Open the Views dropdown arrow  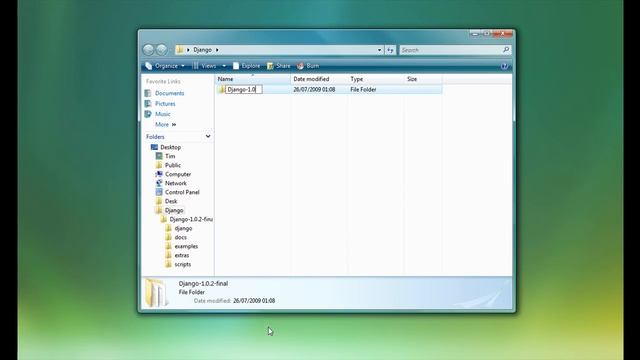click(x=224, y=66)
